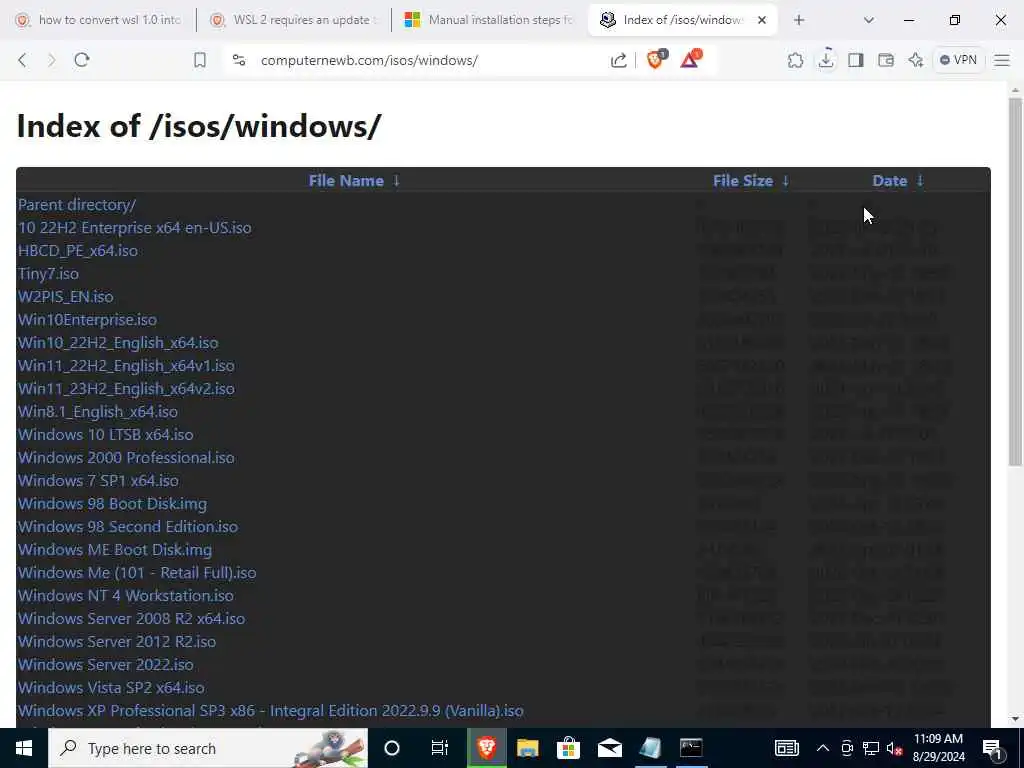Show hidden system tray icons
Viewport: 1024px width, 768px height.
pyautogui.click(x=823, y=748)
